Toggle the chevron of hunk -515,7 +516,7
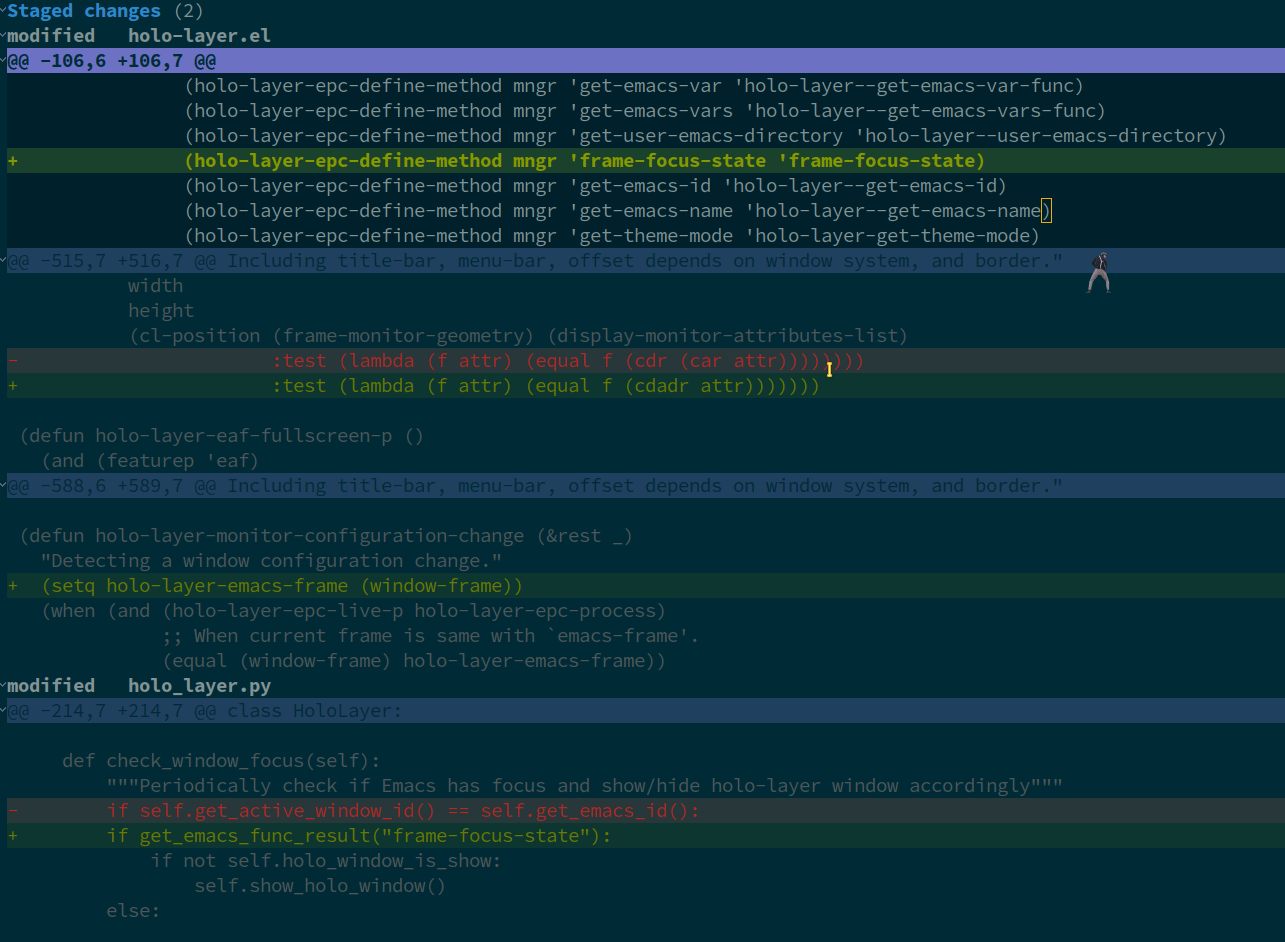This screenshot has width=1285, height=942. click(x=4, y=261)
